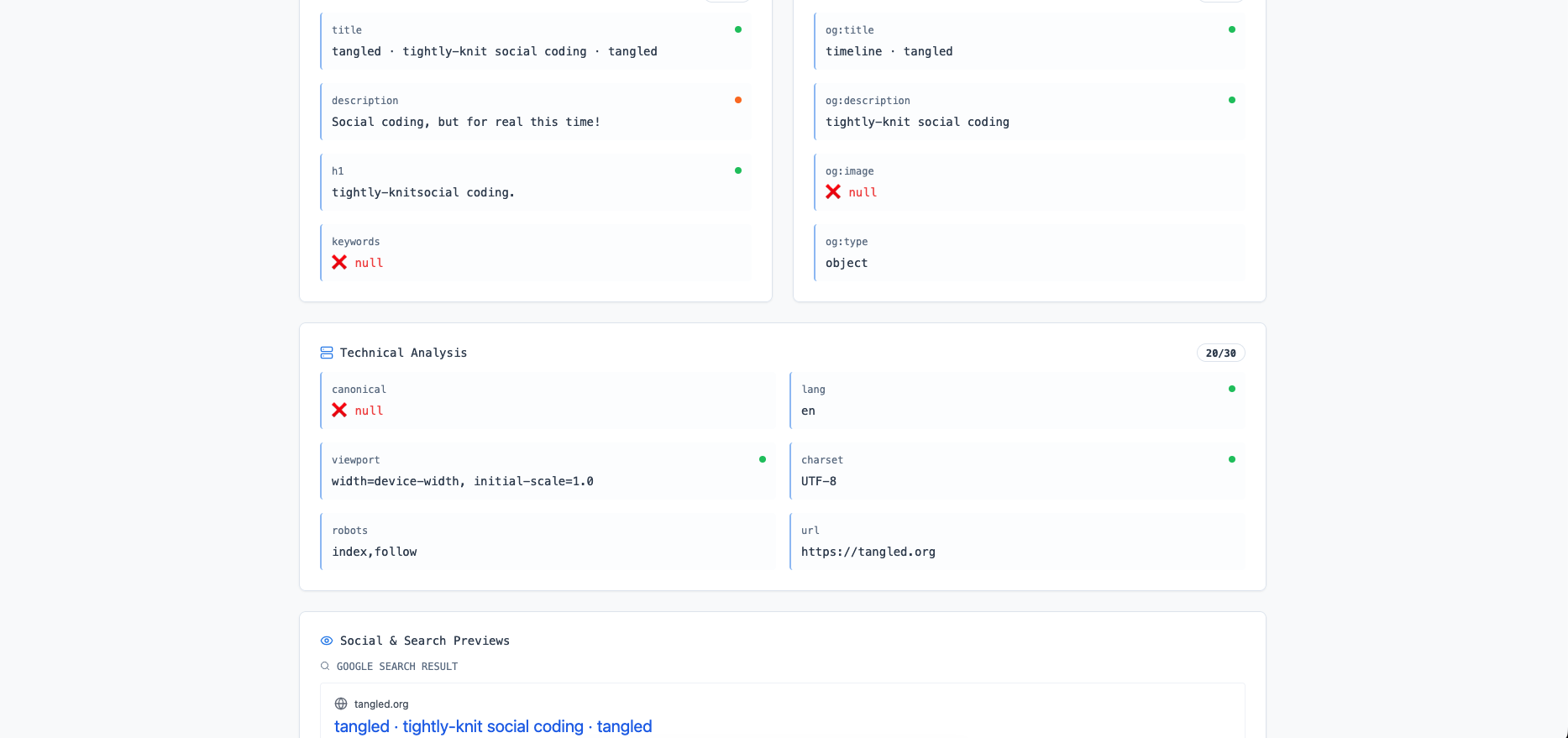The width and height of the screenshot is (1568, 738).
Task: Open the Google preview title link for tangled
Action: 493,726
